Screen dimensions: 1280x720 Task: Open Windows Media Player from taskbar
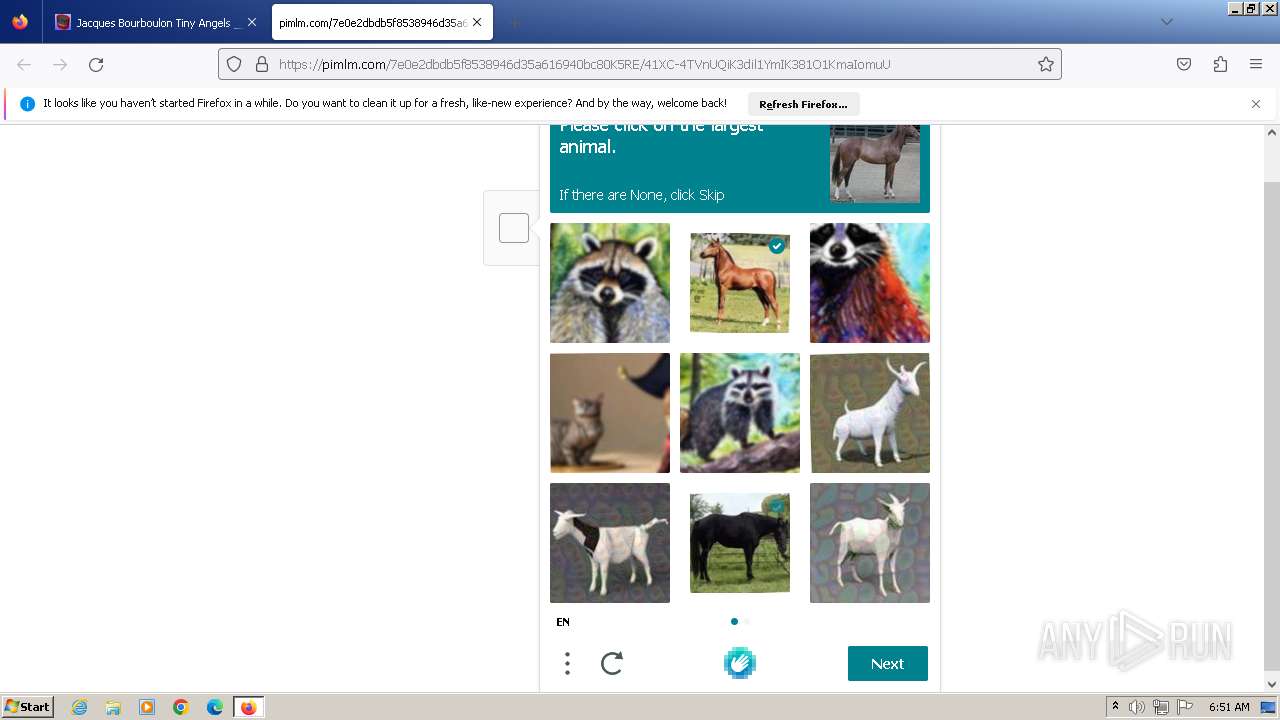pyautogui.click(x=147, y=707)
